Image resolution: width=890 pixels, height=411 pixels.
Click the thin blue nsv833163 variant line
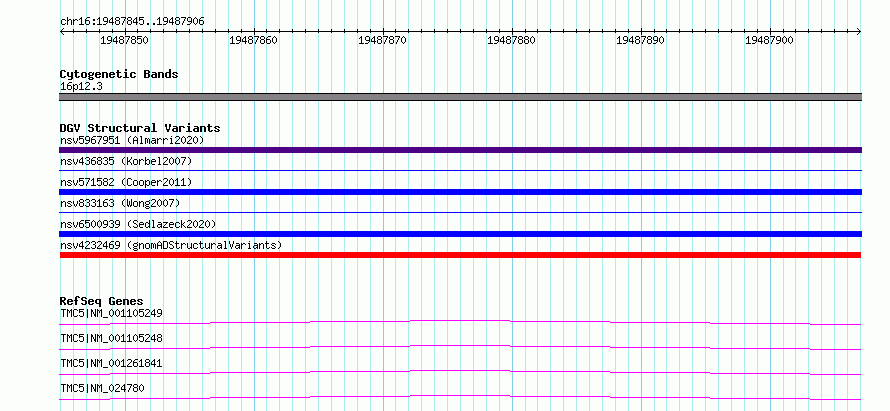point(460,212)
